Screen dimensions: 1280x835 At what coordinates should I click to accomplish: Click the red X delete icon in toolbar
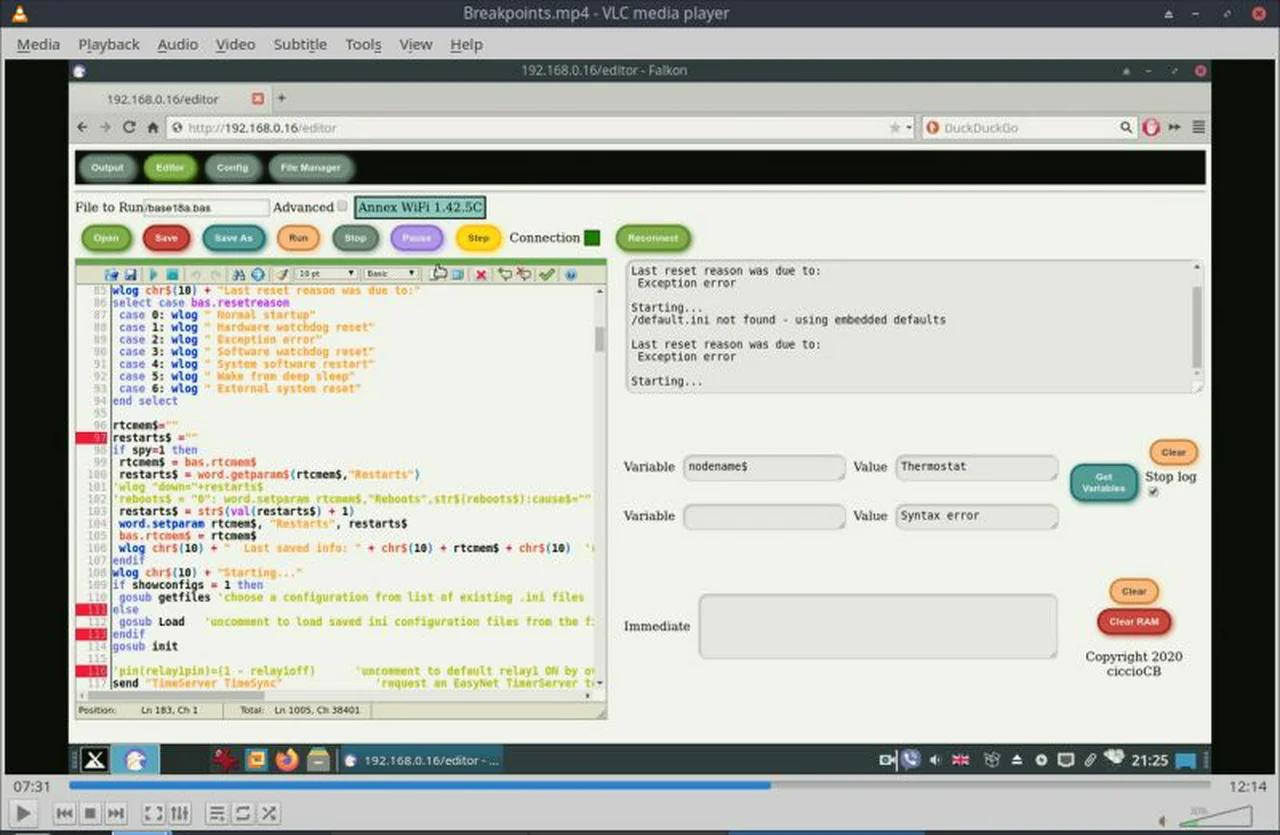[481, 274]
